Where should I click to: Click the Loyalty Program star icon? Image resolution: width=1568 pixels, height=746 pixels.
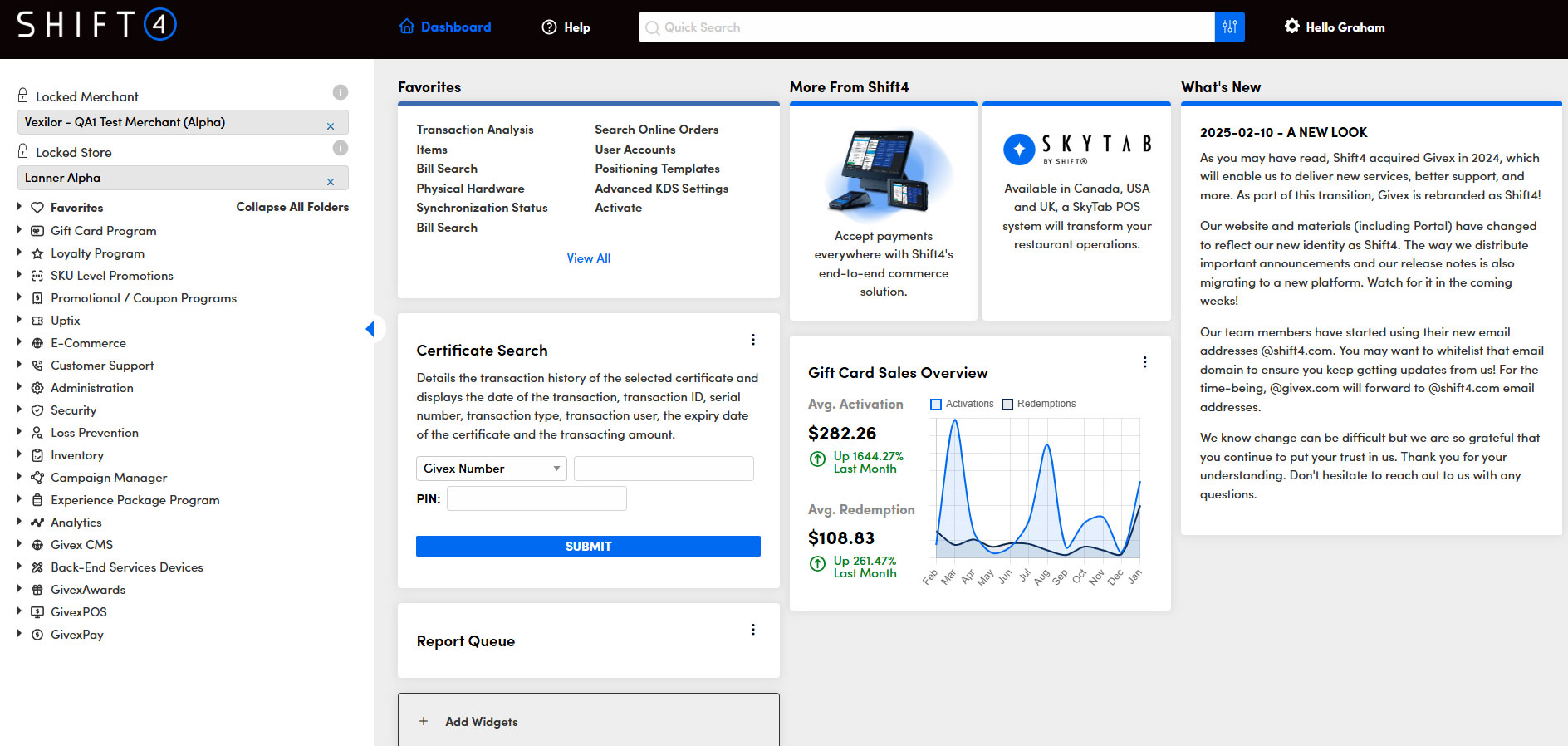[x=37, y=253]
